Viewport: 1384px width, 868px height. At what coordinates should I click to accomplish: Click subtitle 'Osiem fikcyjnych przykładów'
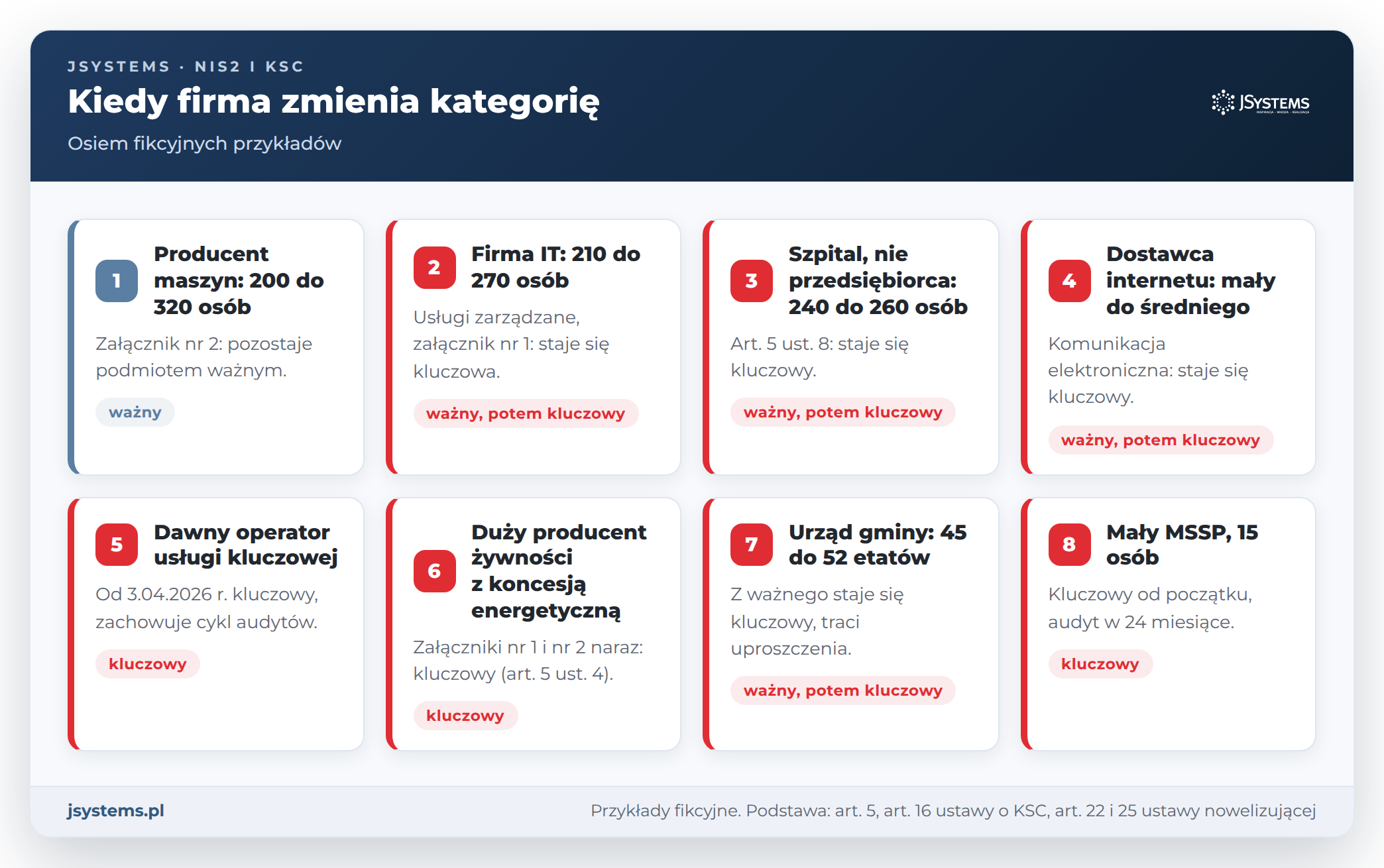pos(205,143)
